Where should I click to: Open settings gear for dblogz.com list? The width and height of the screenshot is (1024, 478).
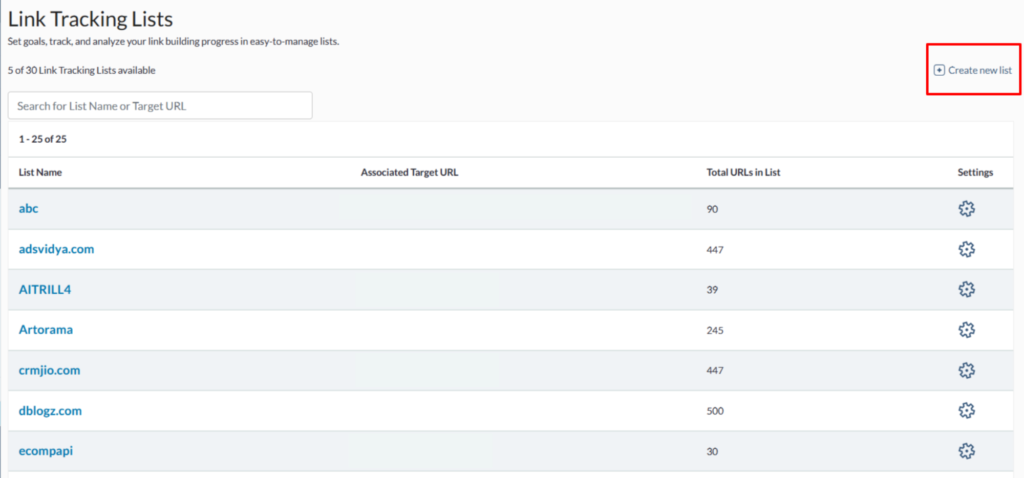pos(967,411)
